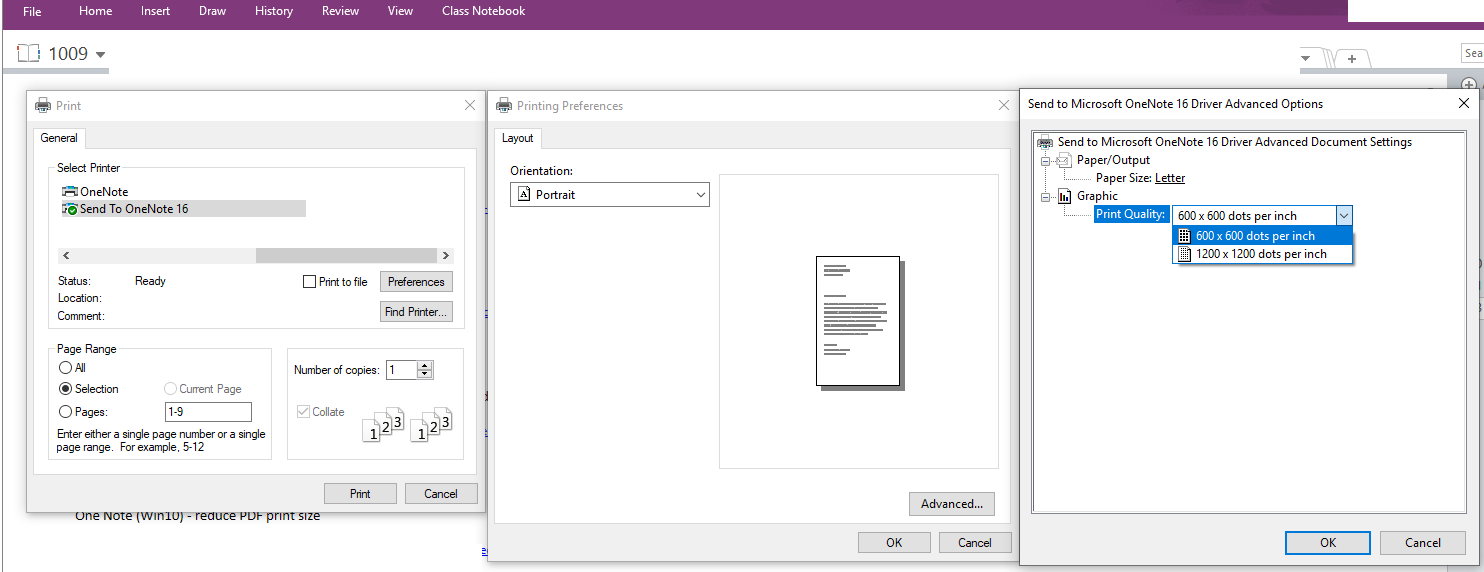Increase number of copies with up arrow
The width and height of the screenshot is (1484, 572).
(425, 365)
